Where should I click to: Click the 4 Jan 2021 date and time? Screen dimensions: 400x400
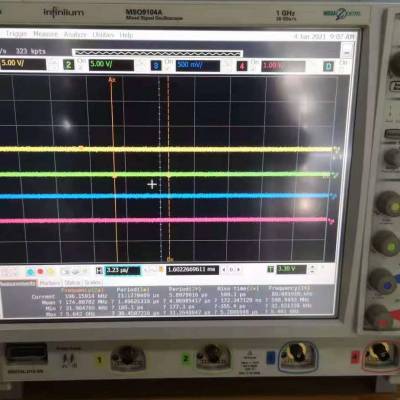click(324, 36)
